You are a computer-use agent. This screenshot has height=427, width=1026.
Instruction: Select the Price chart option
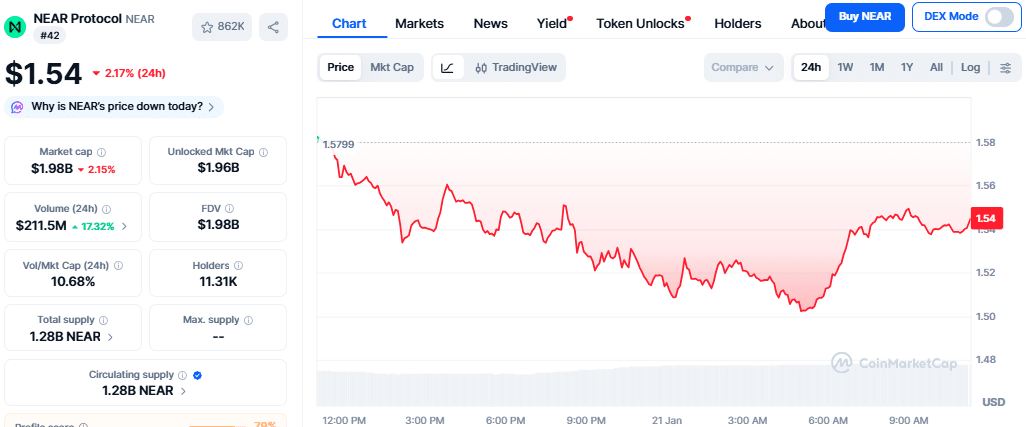click(340, 67)
